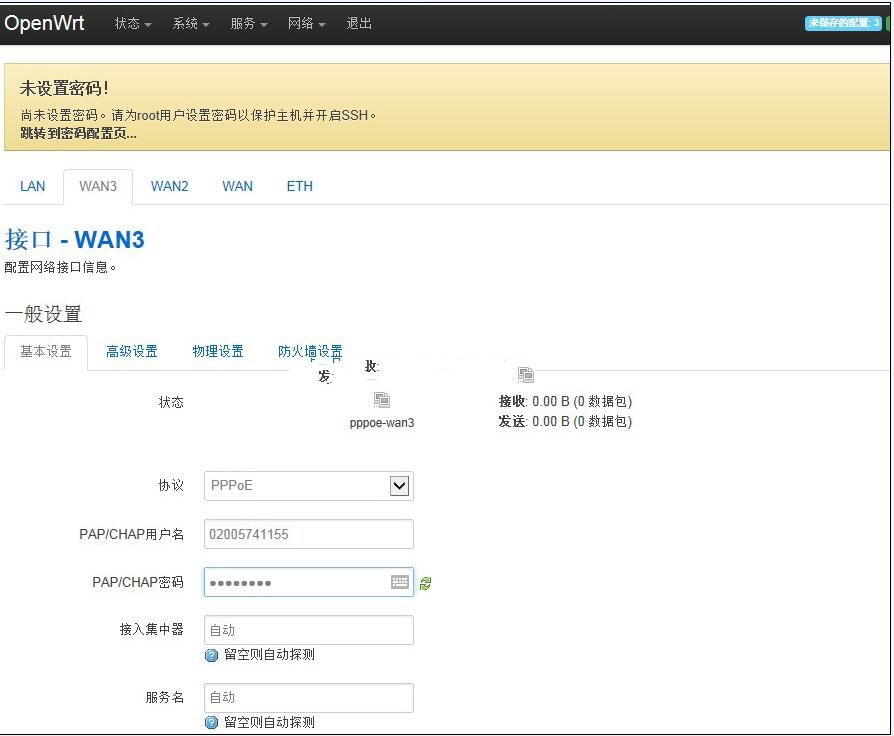Open the 服务 dropdown menu
This screenshot has height=736, width=894.
pyautogui.click(x=249, y=23)
